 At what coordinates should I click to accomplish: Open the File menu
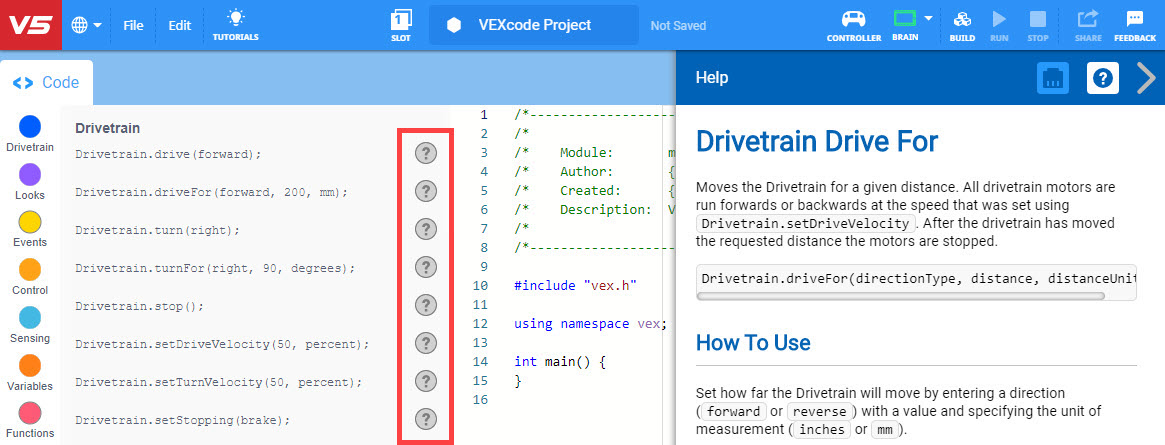pyautogui.click(x=133, y=25)
